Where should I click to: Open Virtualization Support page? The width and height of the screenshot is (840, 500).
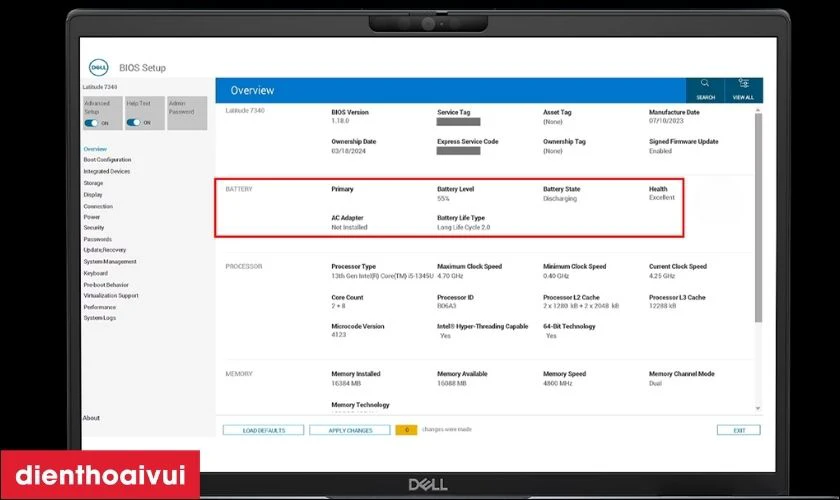click(x=110, y=296)
